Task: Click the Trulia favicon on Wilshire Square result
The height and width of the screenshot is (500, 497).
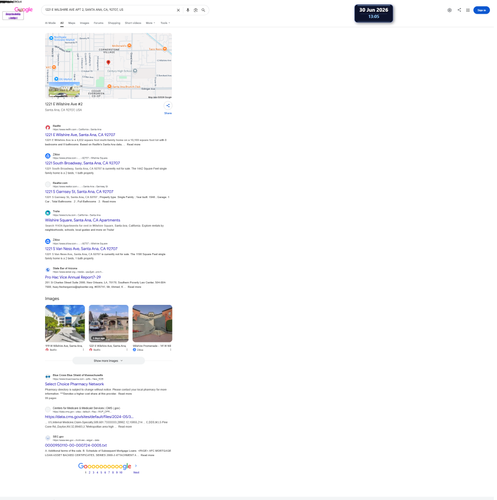Action: 48,213
